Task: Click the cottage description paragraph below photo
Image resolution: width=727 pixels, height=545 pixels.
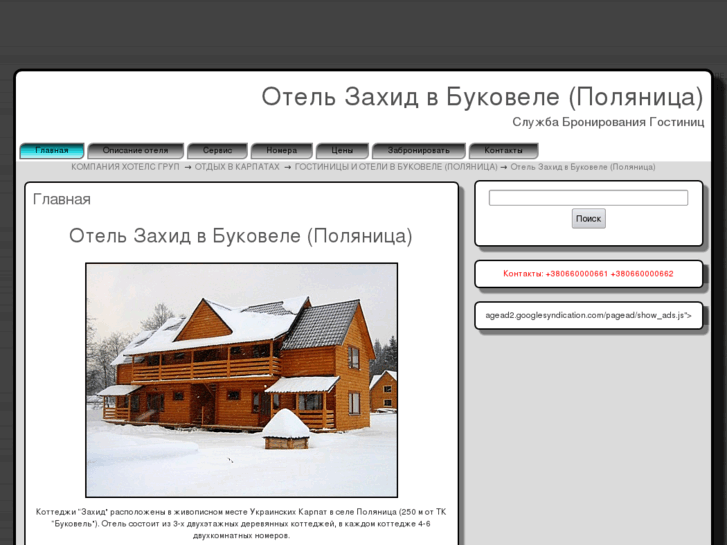Action: (240, 523)
